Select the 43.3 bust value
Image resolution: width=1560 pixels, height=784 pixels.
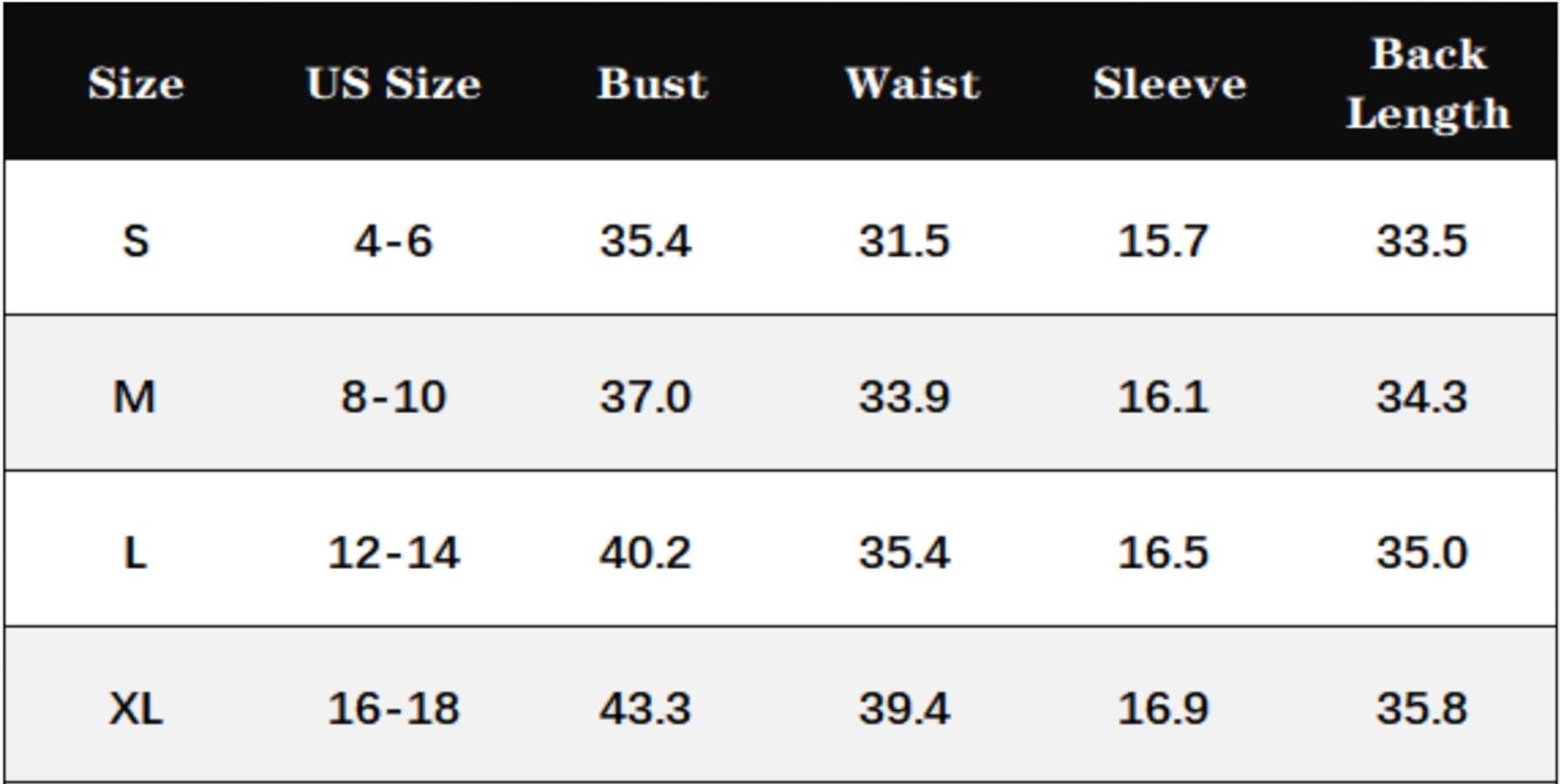[x=645, y=708]
